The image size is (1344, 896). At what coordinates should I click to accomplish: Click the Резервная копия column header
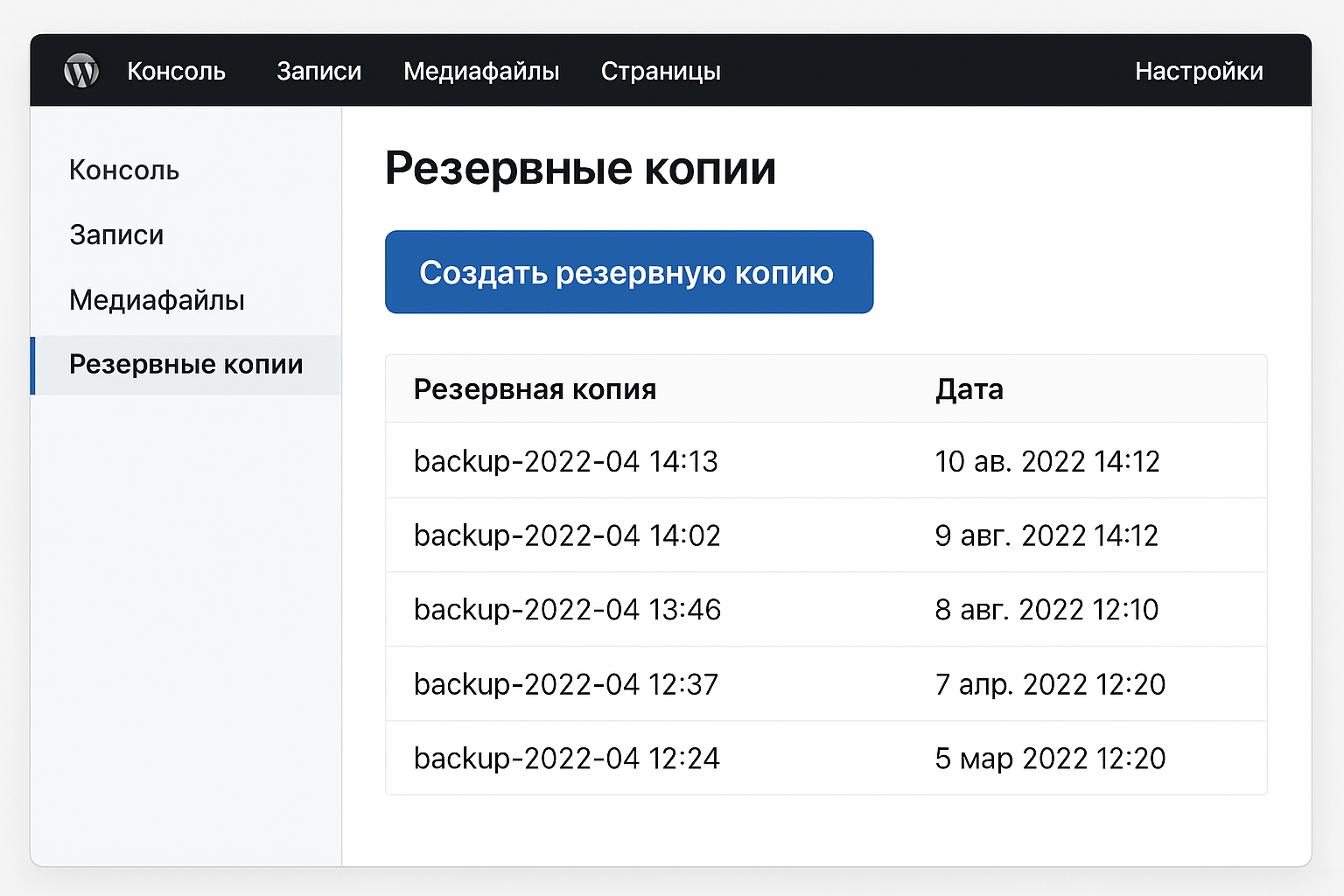tap(535, 389)
